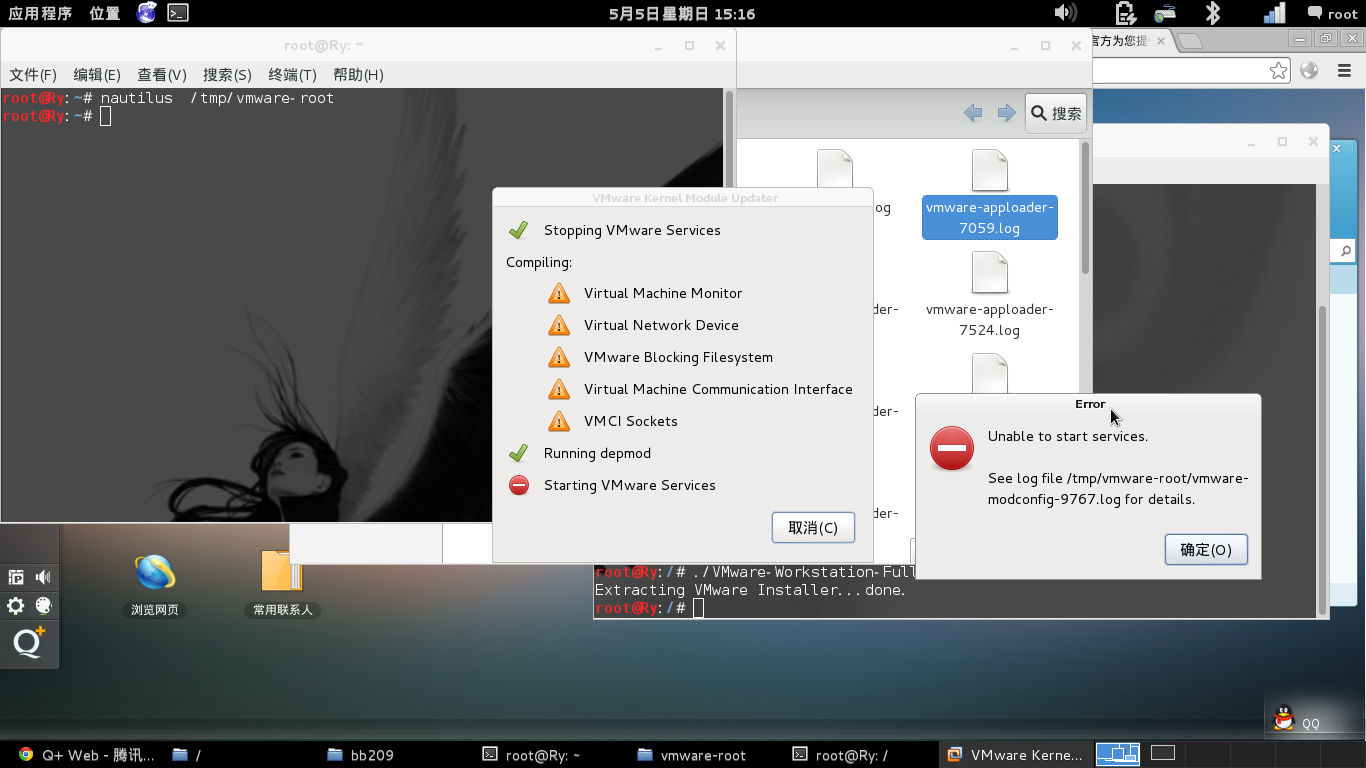
Task: Open the chat bubble icon next to root
Action: click(1314, 13)
